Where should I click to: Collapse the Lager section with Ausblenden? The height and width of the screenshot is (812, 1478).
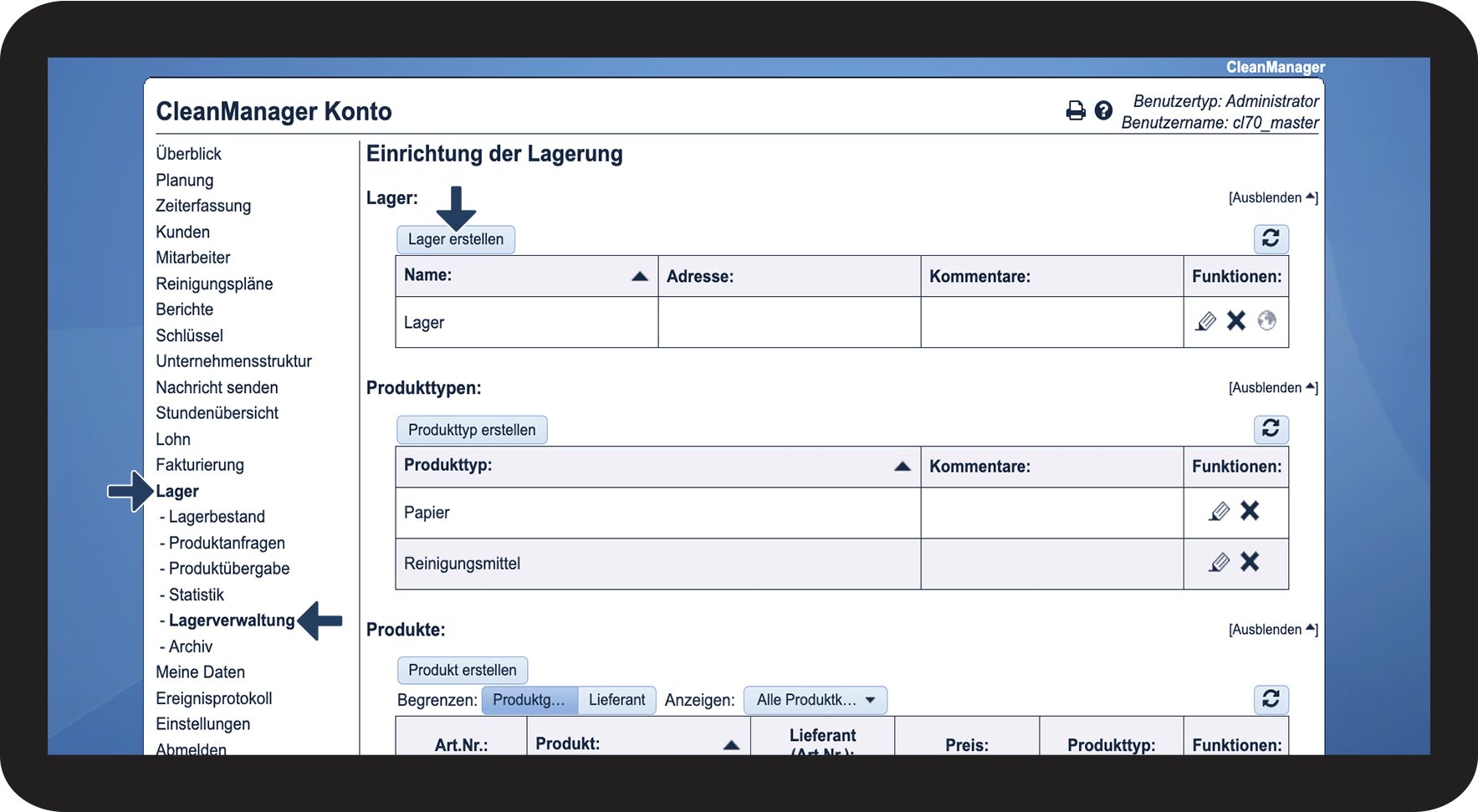click(x=1272, y=198)
